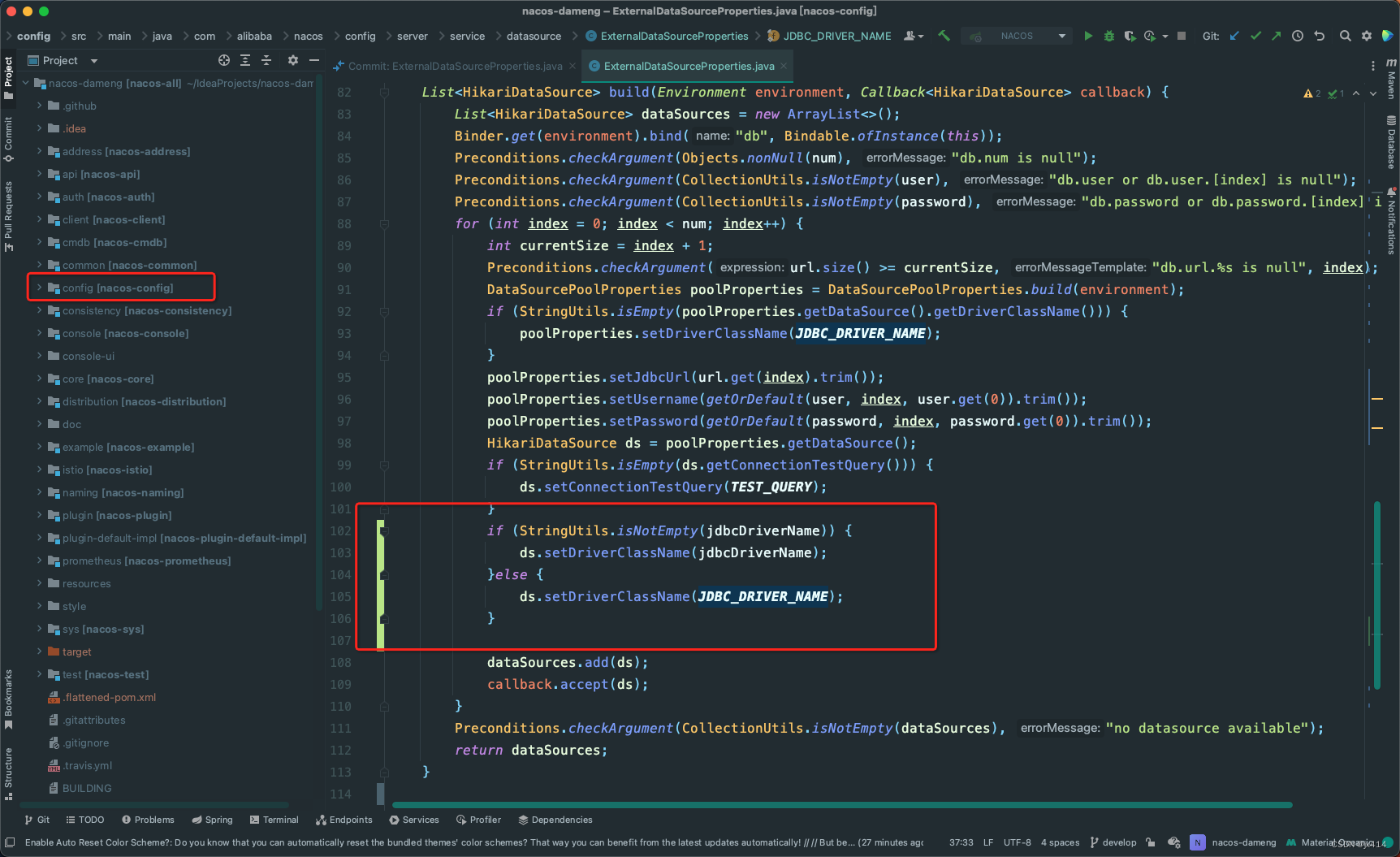
Task: Open the Maven tool window
Action: (x=1391, y=78)
